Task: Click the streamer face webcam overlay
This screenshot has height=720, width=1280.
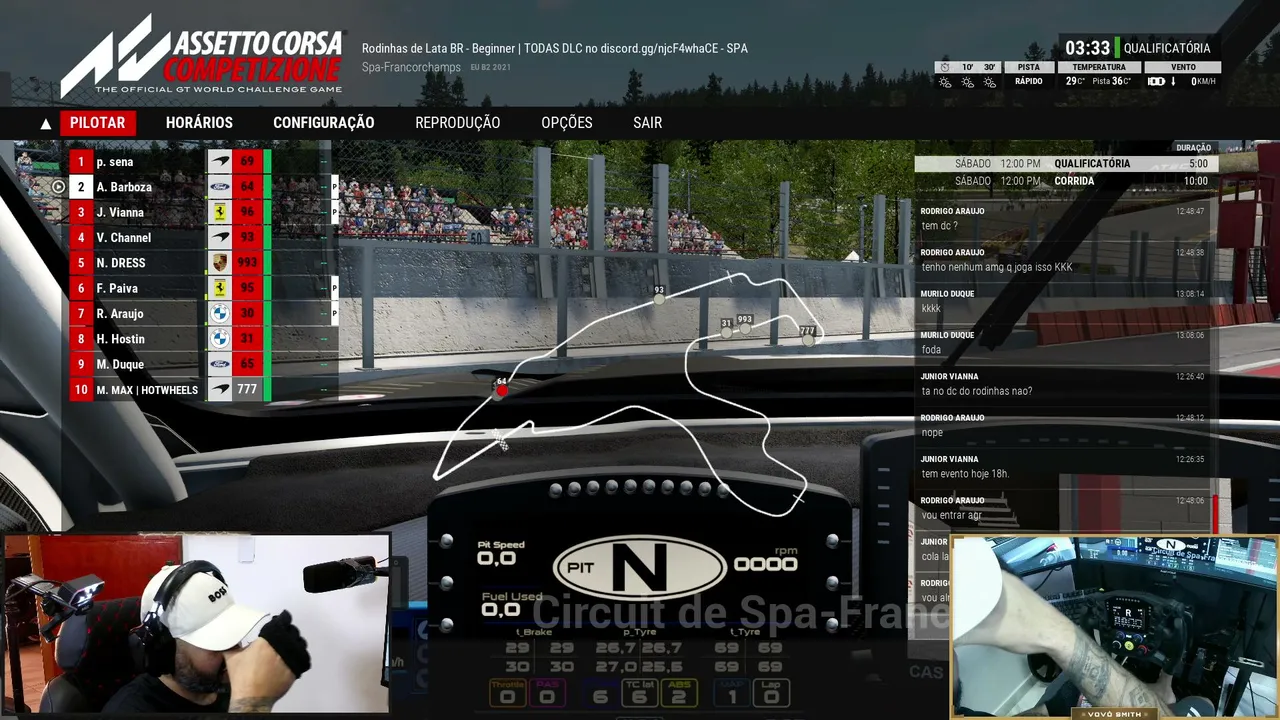Action: coord(196,623)
